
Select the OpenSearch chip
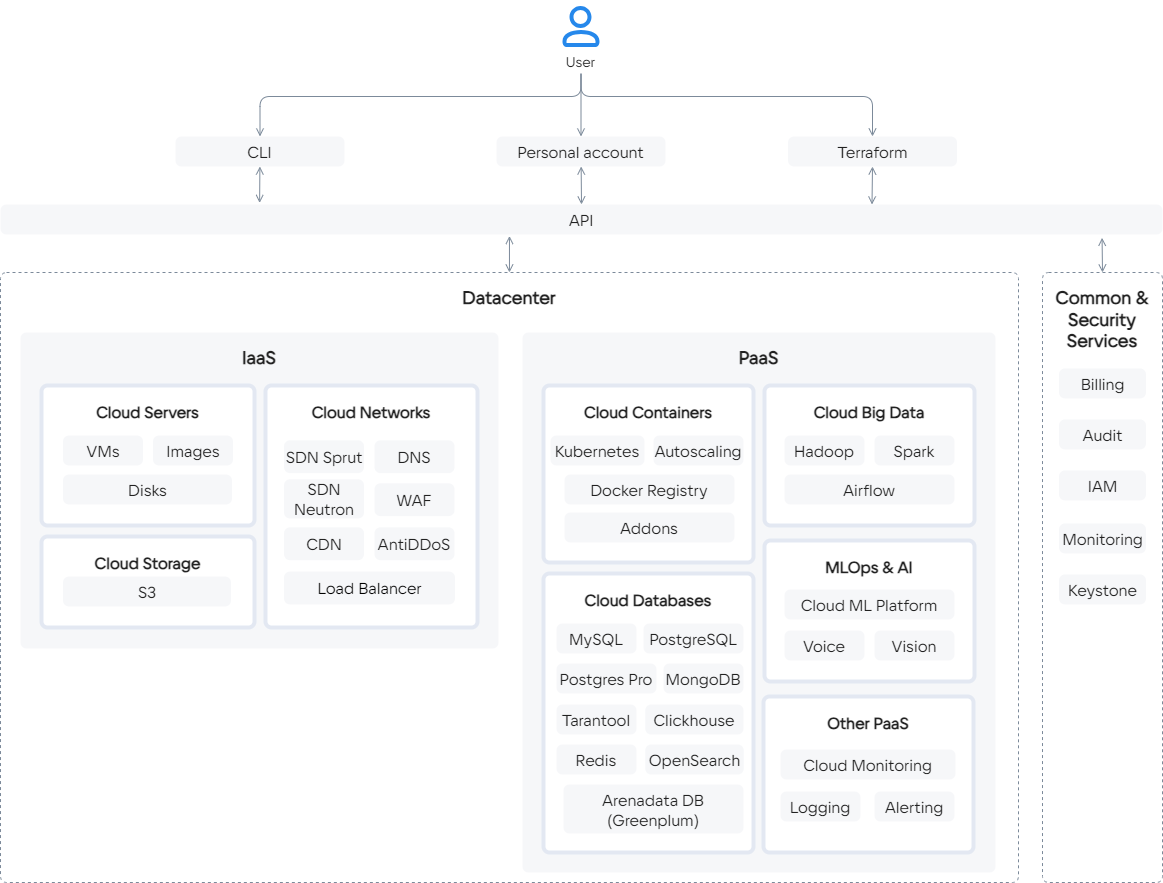pyautogui.click(x=694, y=760)
